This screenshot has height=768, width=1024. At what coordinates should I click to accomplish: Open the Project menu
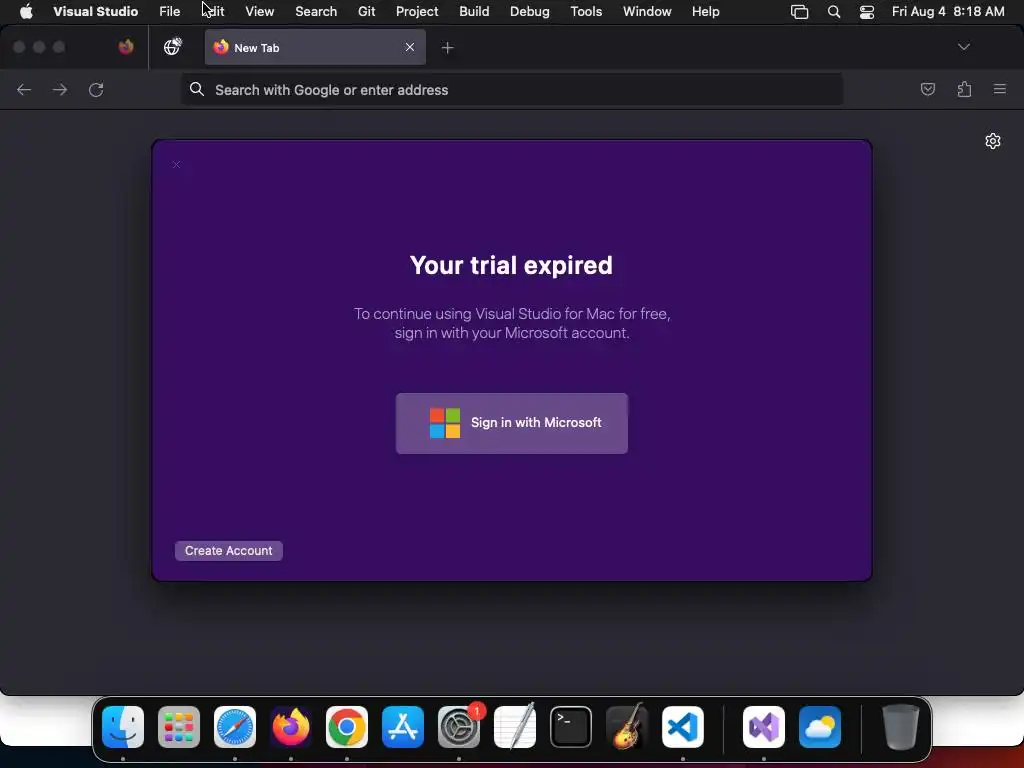[x=417, y=11]
